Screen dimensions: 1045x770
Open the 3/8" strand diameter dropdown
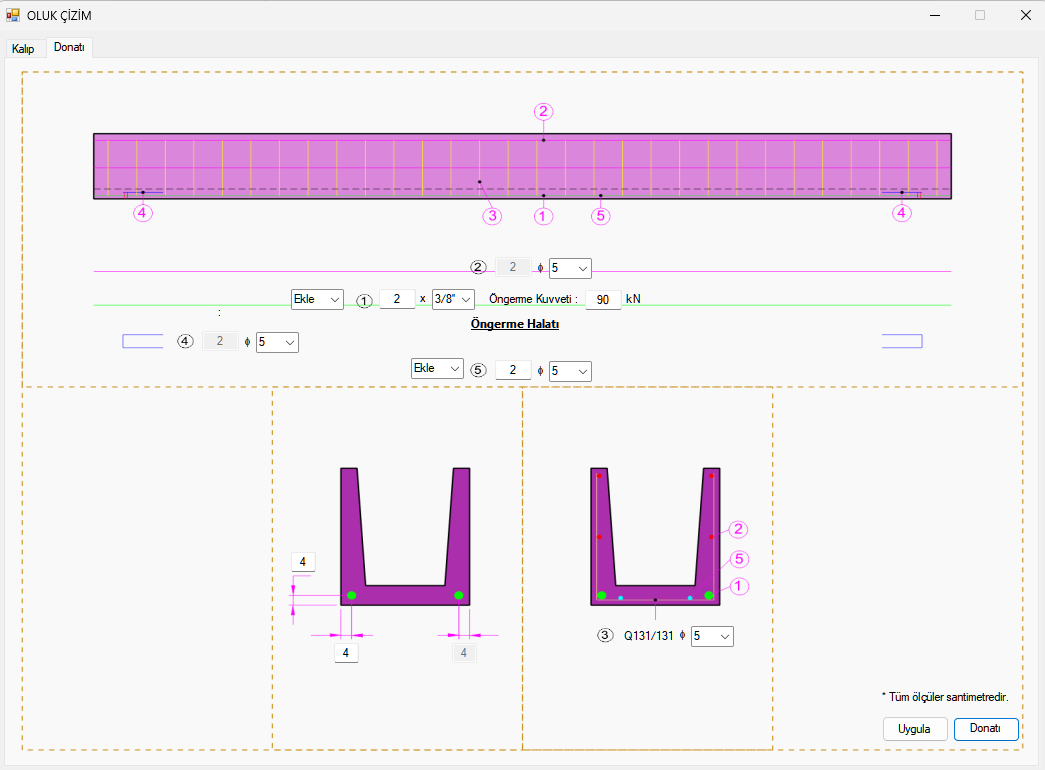click(453, 299)
